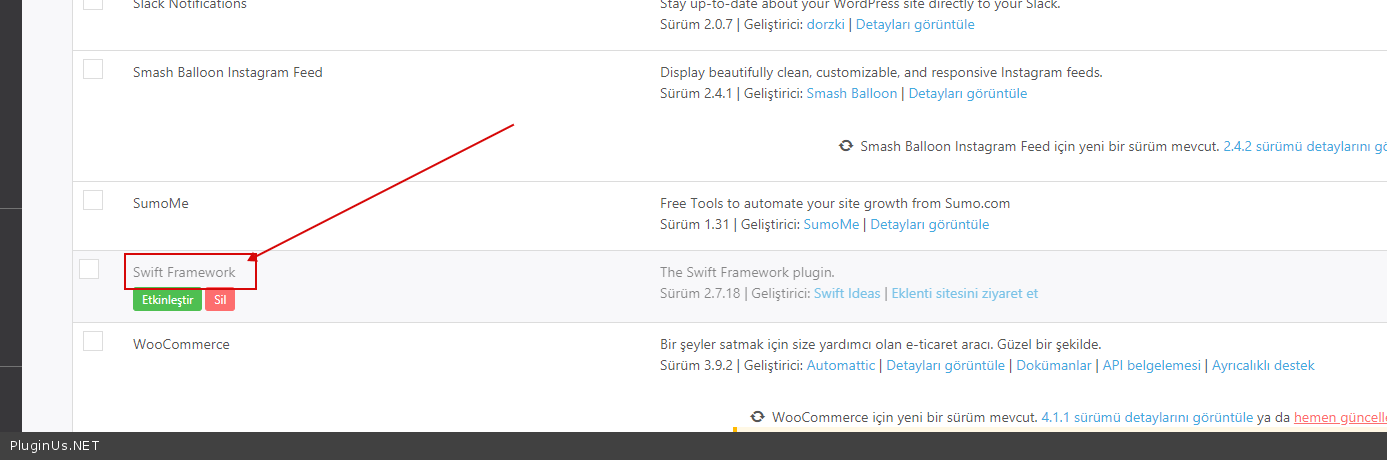The width and height of the screenshot is (1387, 460).
Task: Click WooCommerce 'Bir şeyler satmak' description text
Action: coord(881,345)
